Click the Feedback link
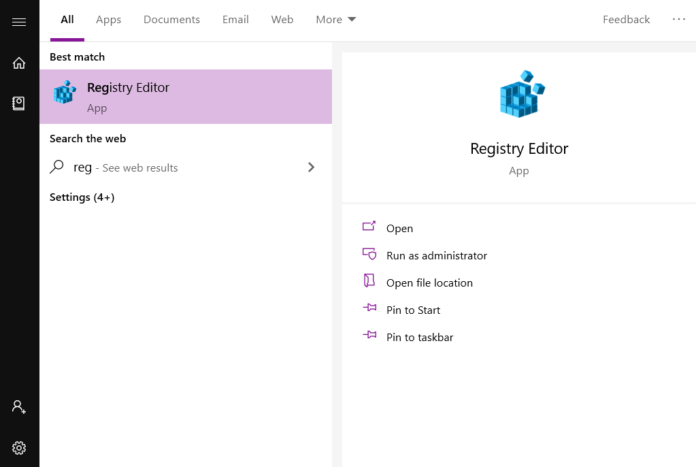The image size is (696, 467). (626, 20)
